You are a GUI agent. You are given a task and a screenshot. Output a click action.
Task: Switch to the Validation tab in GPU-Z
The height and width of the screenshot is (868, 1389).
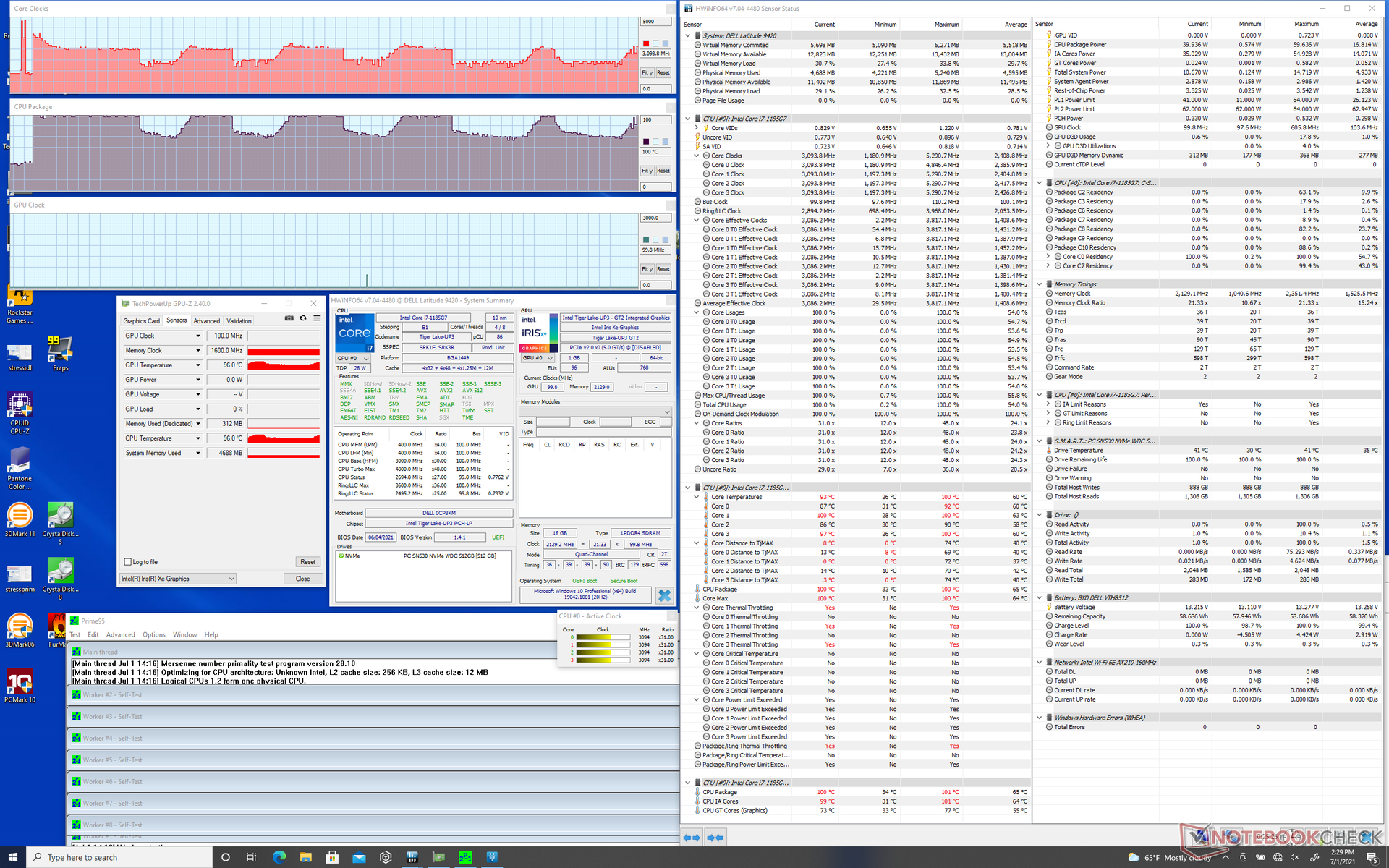(x=239, y=320)
